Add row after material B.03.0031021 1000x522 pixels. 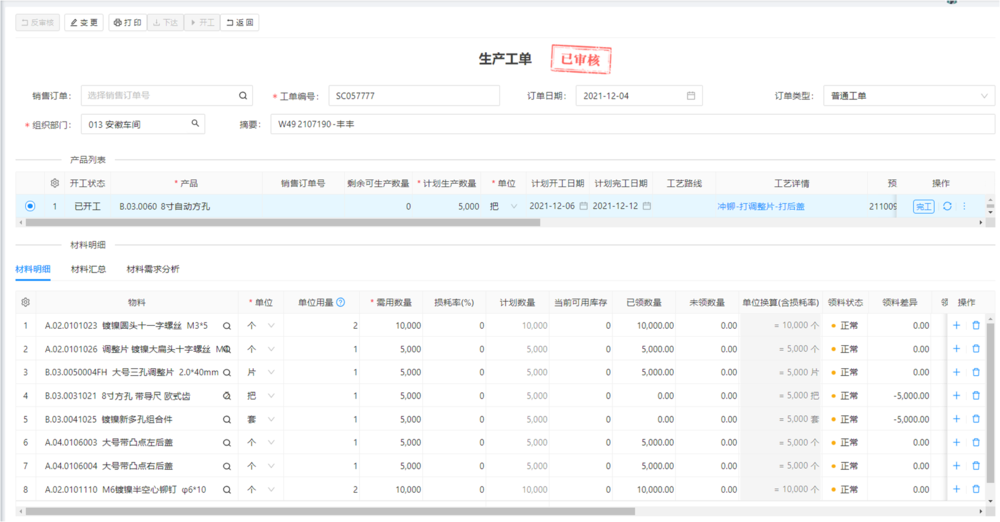[x=956, y=396]
